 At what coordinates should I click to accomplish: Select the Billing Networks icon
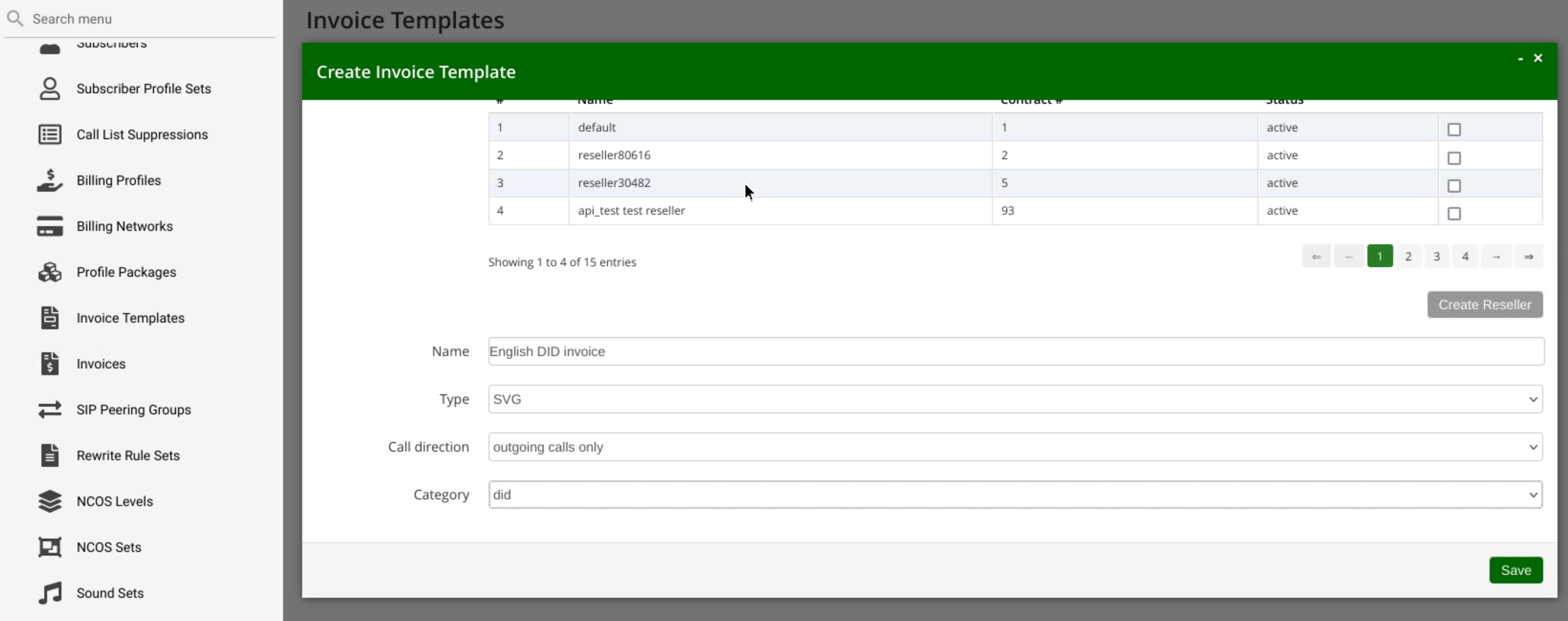(50, 226)
